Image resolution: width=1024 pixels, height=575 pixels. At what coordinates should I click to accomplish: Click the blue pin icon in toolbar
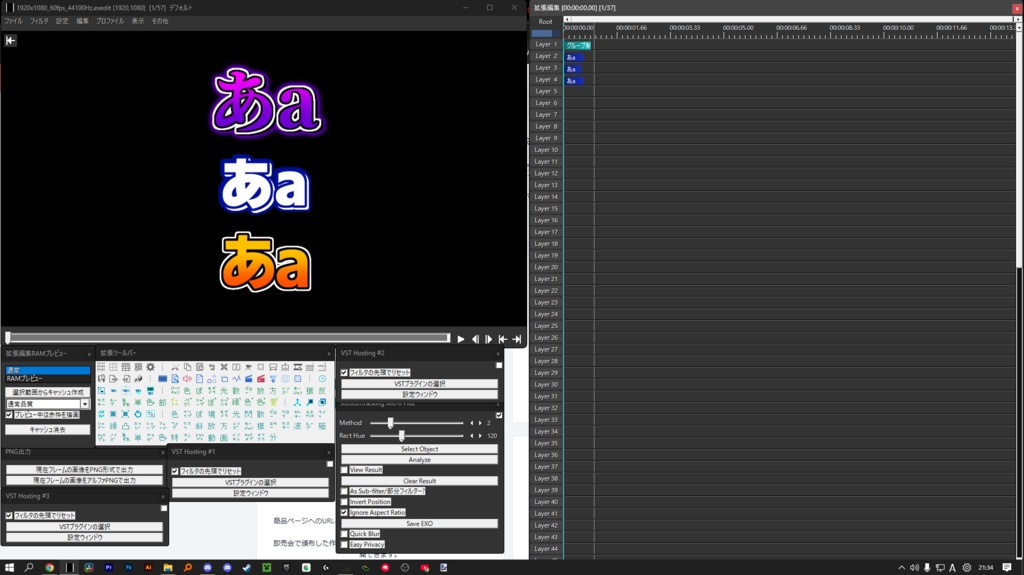[x=310, y=402]
